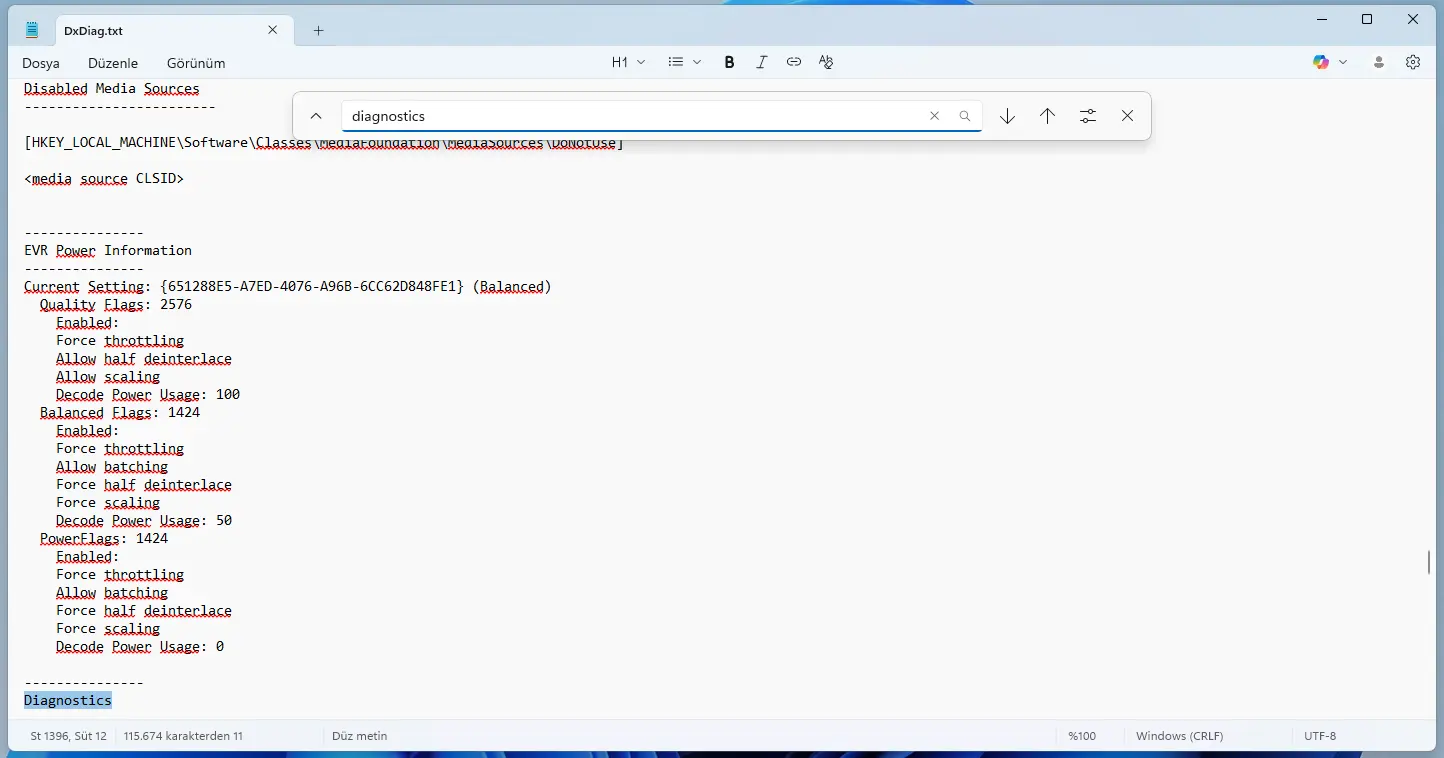Open search options sliders icon

coord(1088,116)
